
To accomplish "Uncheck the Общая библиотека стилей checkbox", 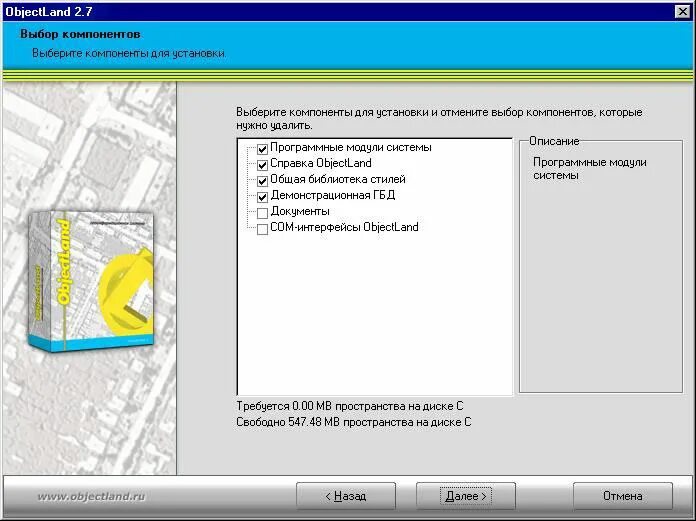I will point(262,181).
